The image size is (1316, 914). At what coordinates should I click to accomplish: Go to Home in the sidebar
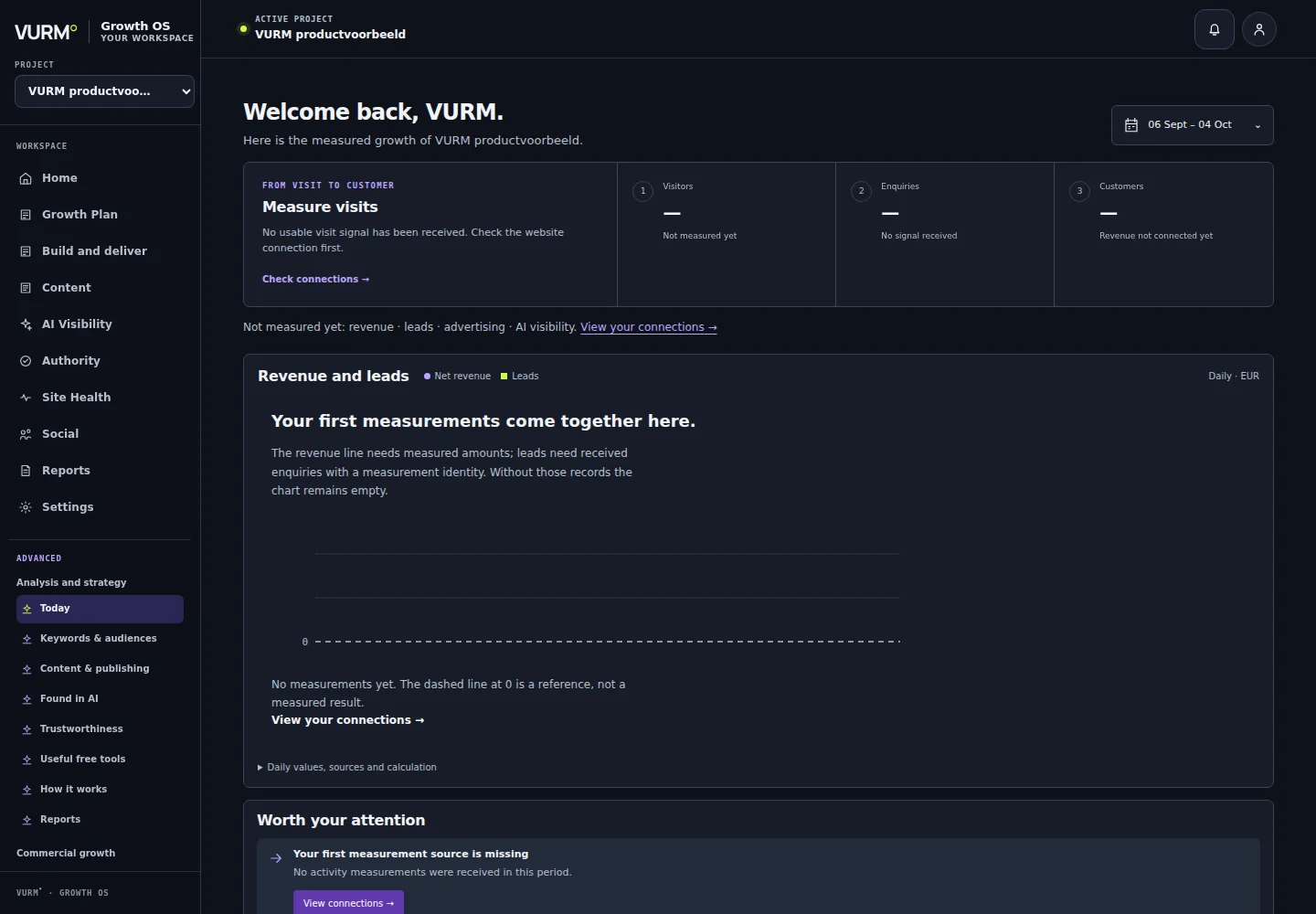[100, 178]
